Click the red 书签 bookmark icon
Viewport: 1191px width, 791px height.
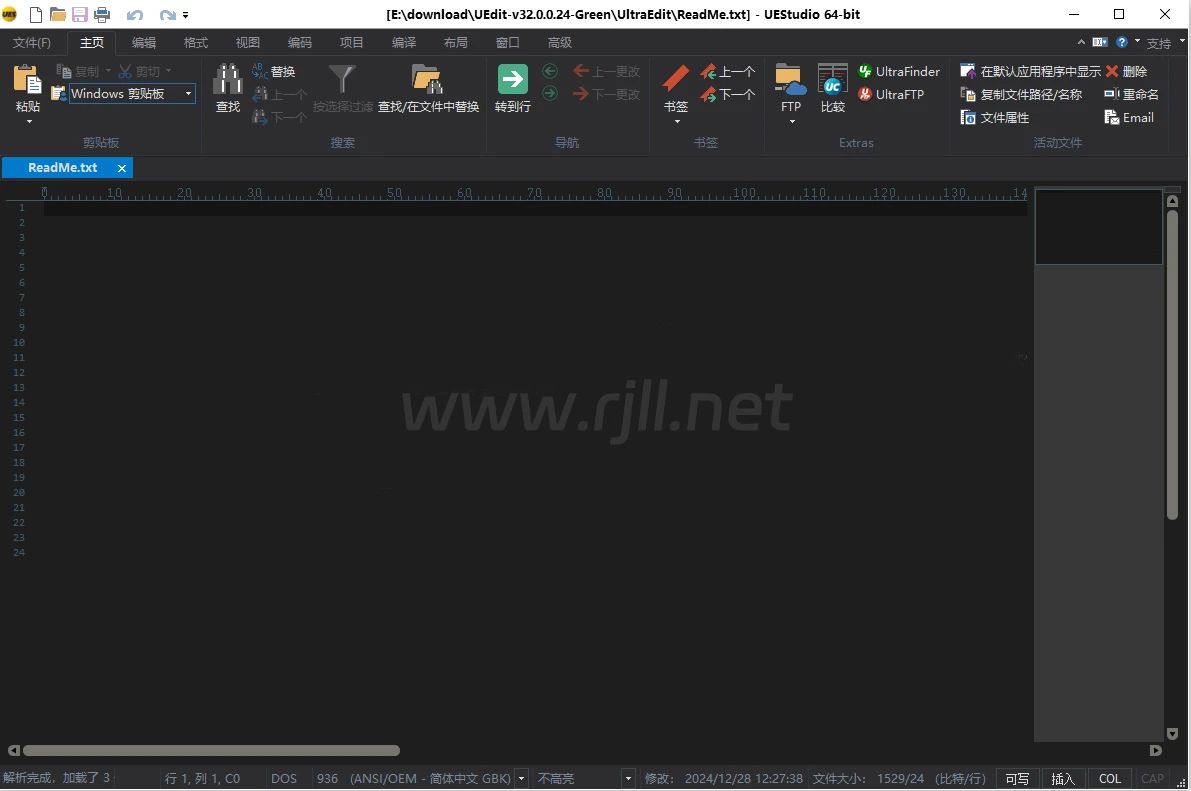point(676,80)
